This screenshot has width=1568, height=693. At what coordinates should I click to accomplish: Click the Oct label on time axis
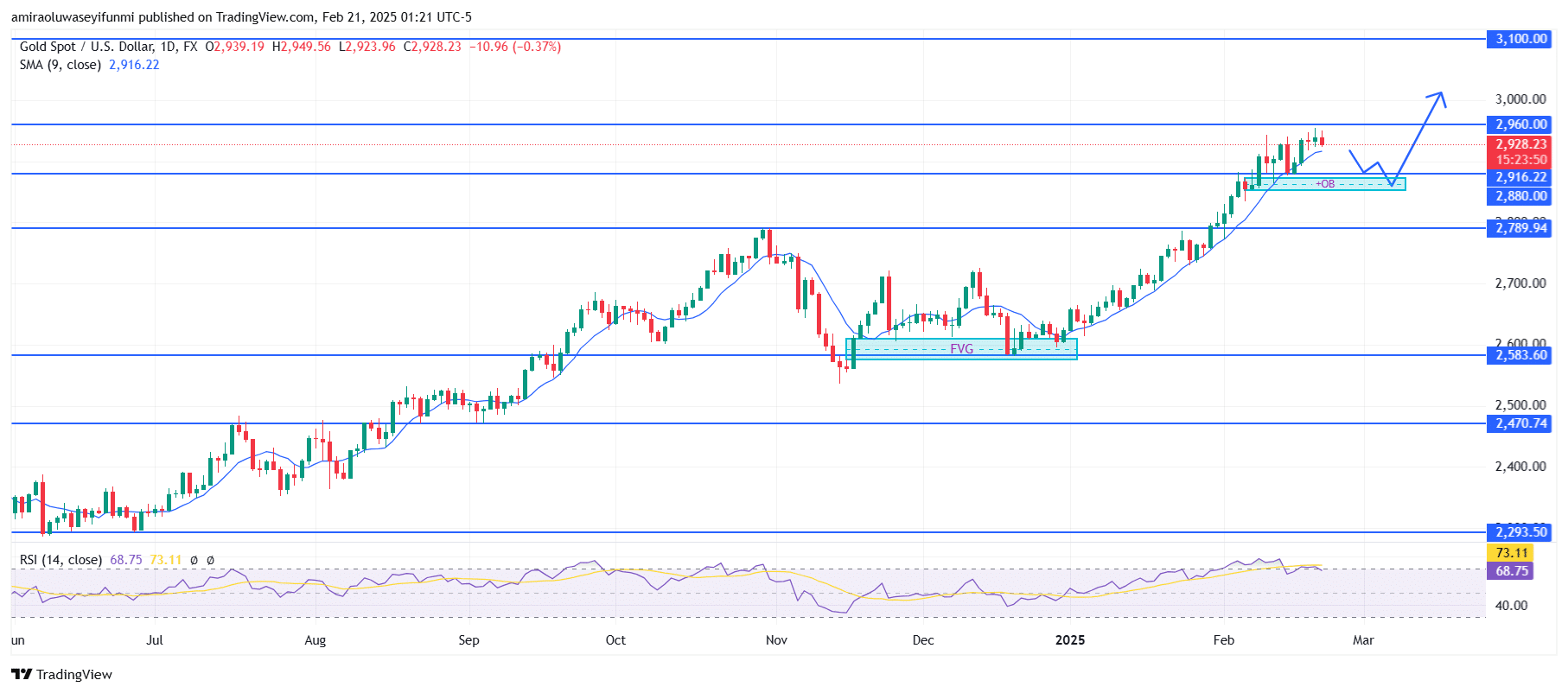tap(615, 640)
